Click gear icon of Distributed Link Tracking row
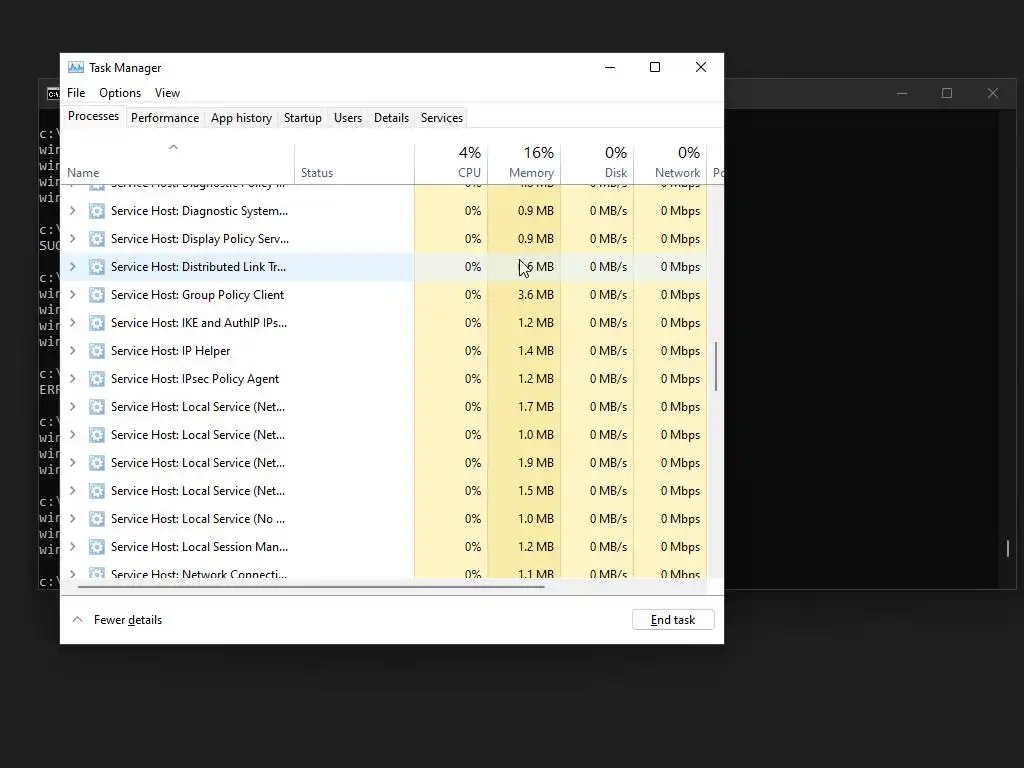This screenshot has height=768, width=1024. pos(97,267)
